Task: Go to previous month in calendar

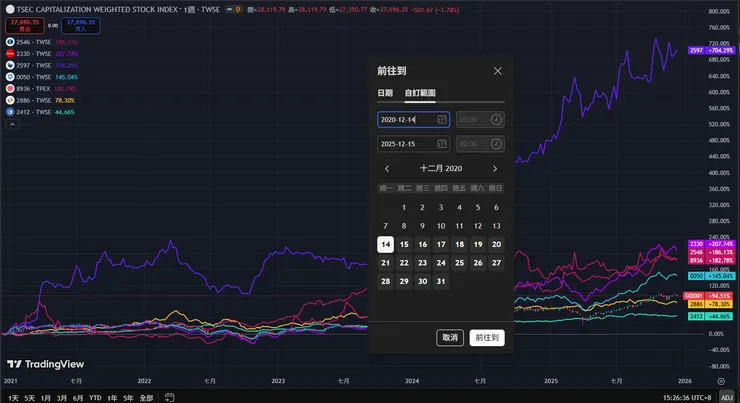Action: (x=387, y=168)
